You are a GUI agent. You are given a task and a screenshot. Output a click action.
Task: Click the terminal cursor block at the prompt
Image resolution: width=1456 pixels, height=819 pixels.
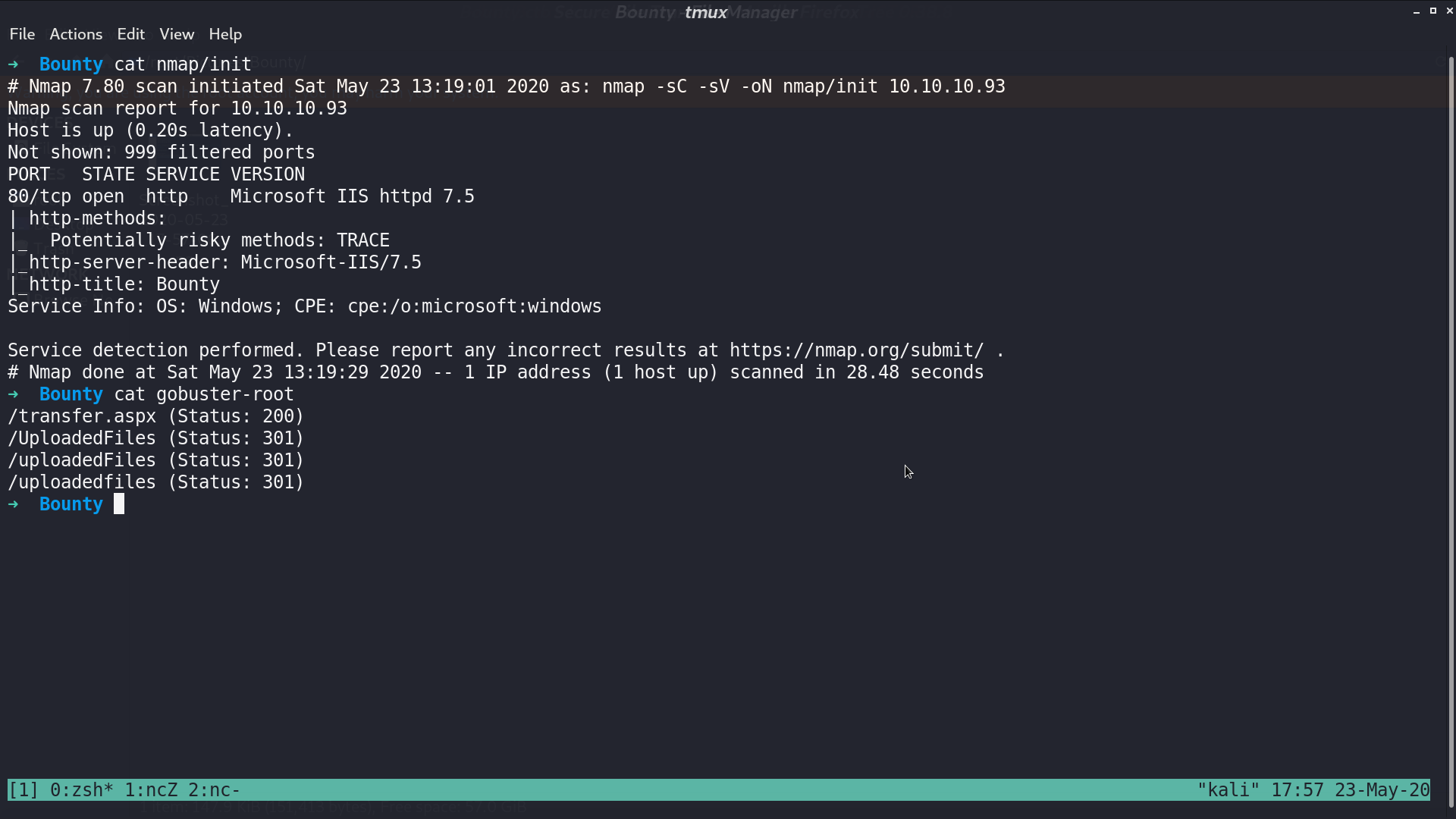tap(119, 504)
